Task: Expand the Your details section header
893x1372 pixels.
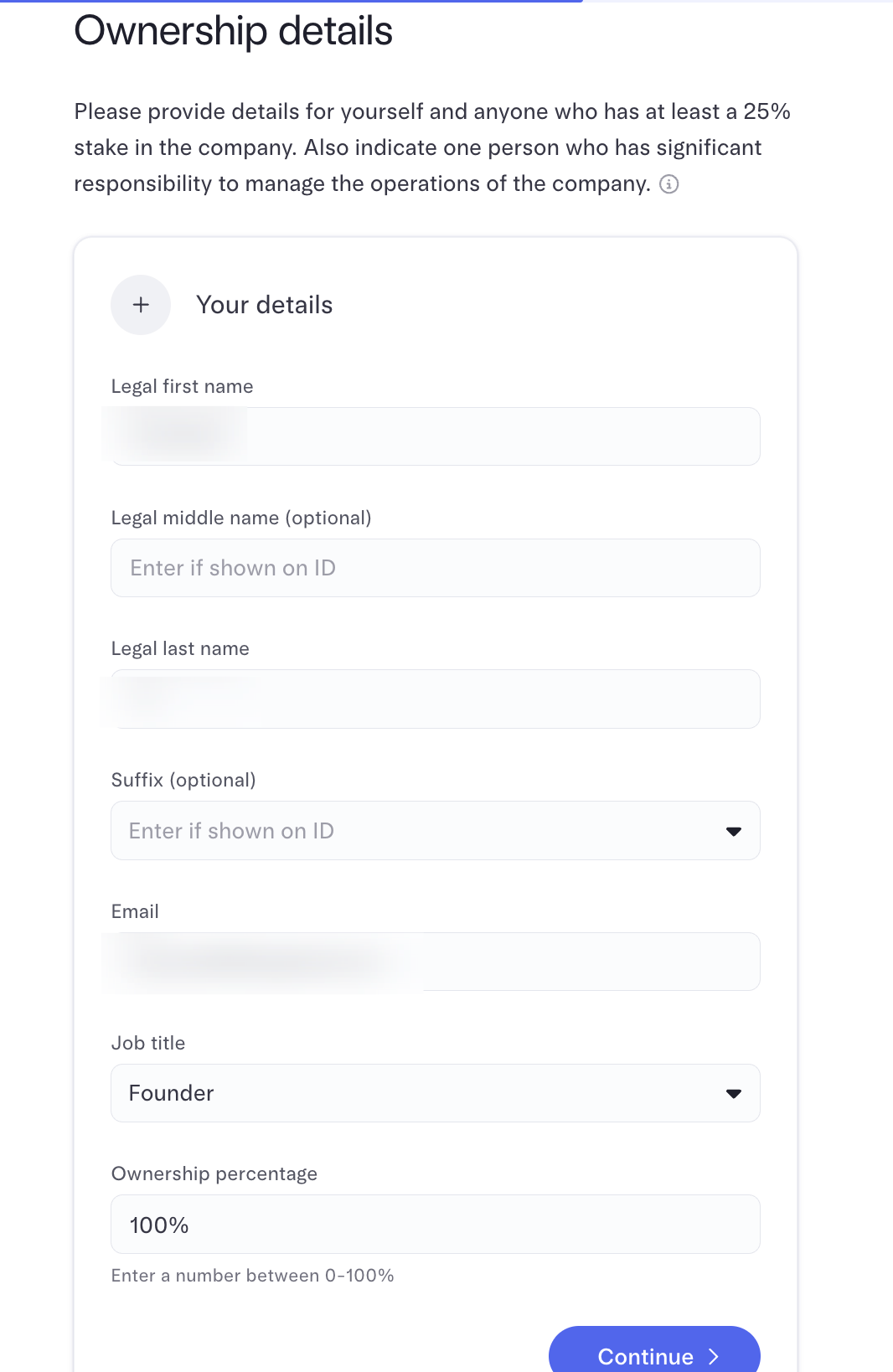Action: tap(264, 305)
